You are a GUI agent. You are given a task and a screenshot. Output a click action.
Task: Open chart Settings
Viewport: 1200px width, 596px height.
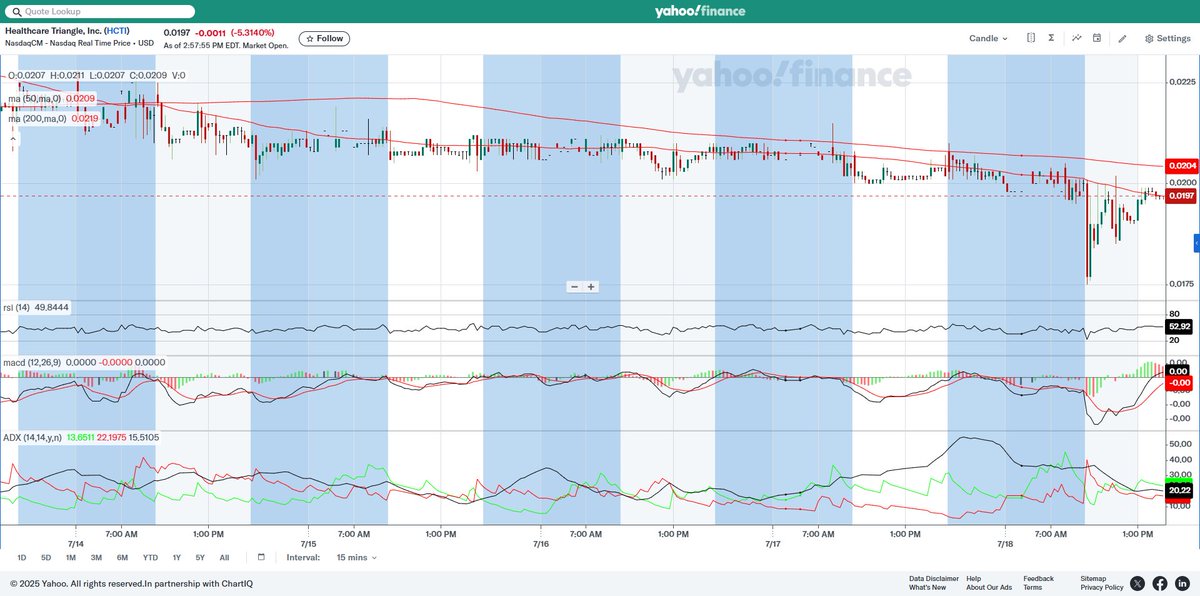tap(1167, 39)
